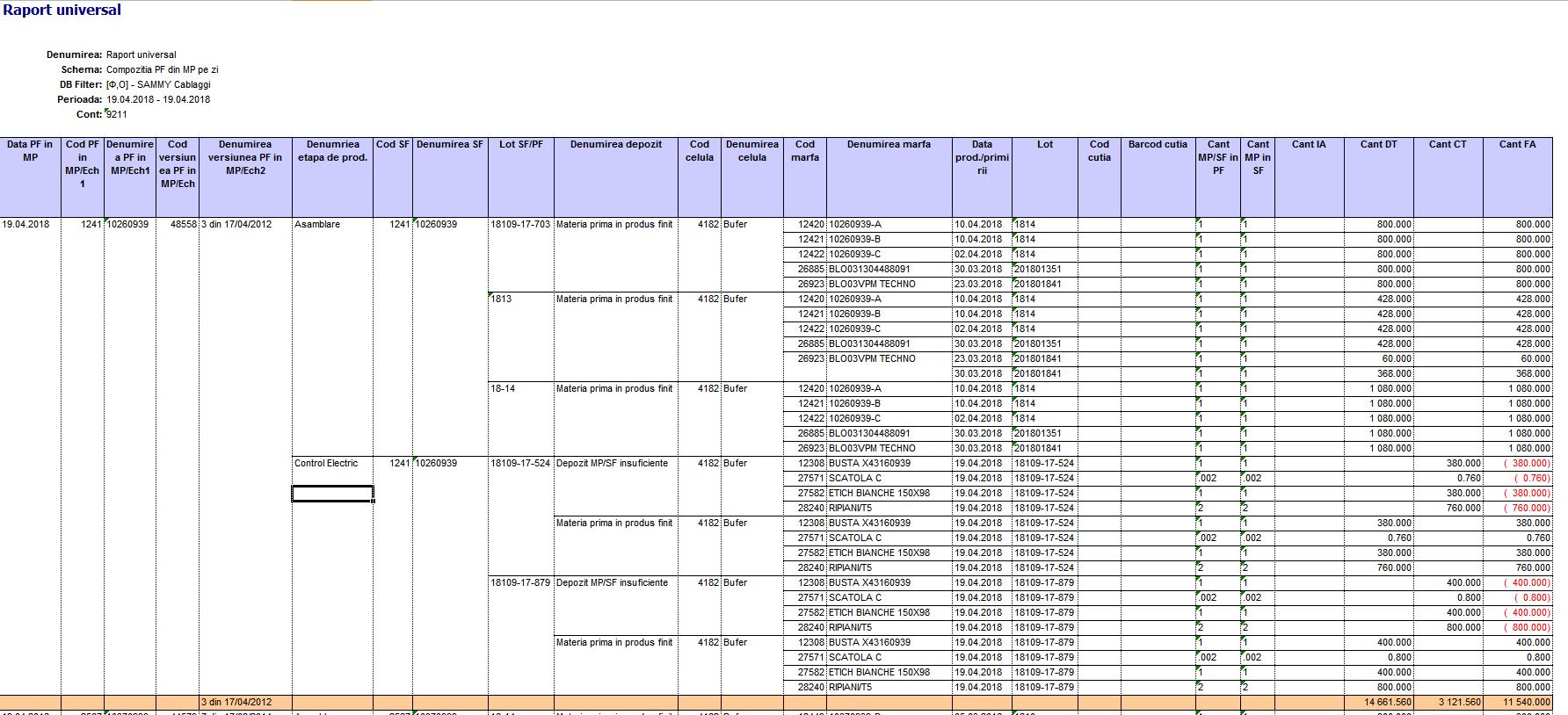Click the 'Cant FA' column header
The height and width of the screenshot is (715, 1568).
1517,177
